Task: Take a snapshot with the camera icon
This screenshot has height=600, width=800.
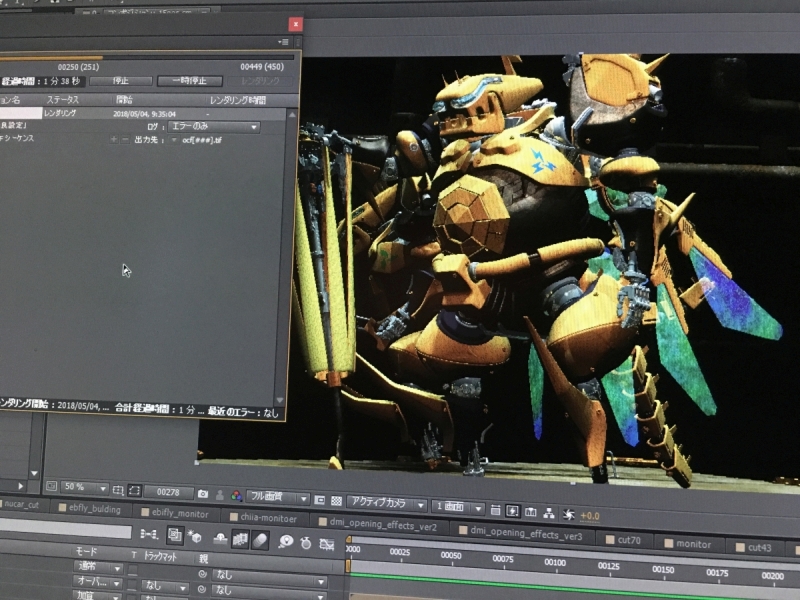Action: click(x=203, y=494)
